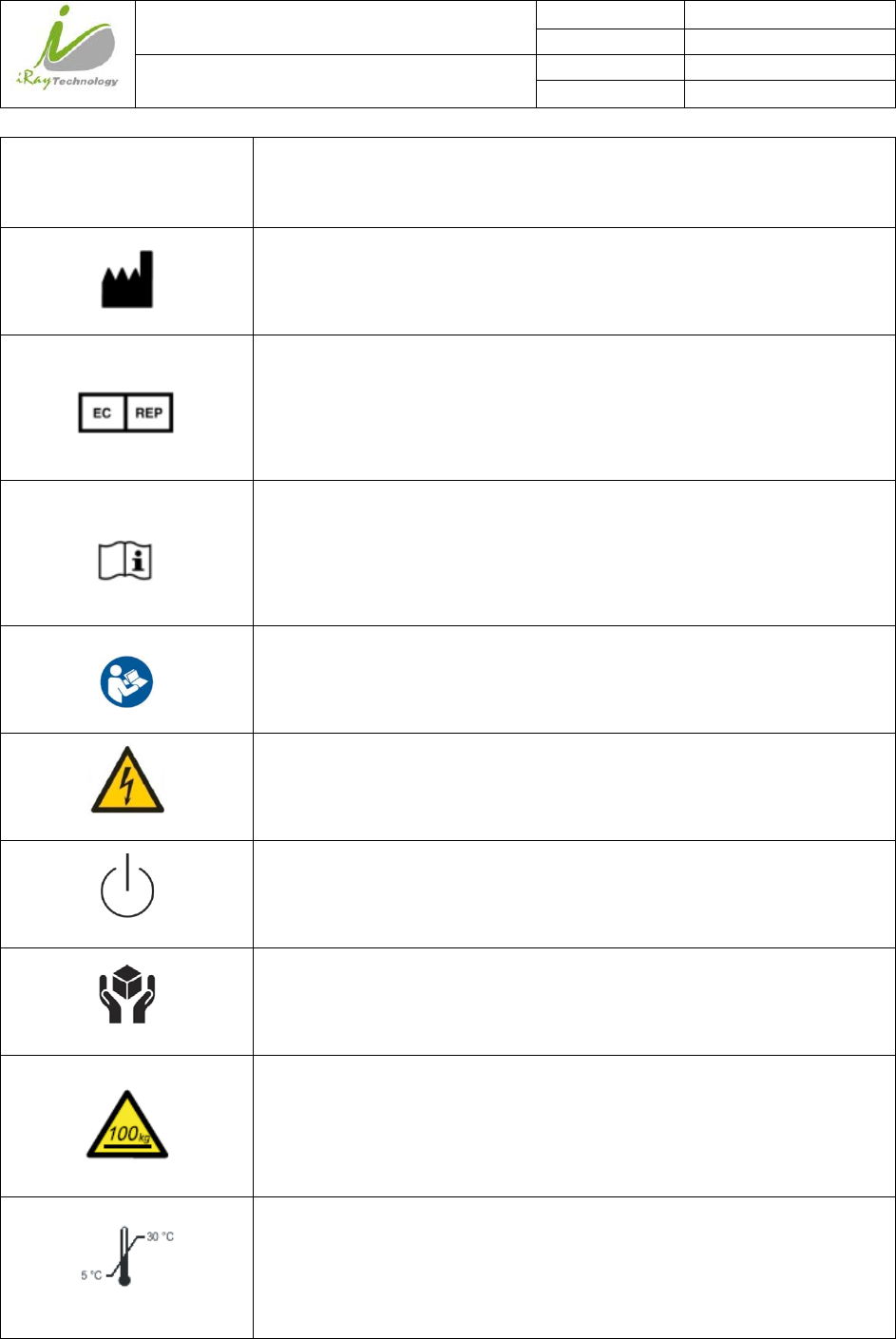Click the empty top title cell beside the logo
The width and height of the screenshot is (896, 1339).
[335, 28]
